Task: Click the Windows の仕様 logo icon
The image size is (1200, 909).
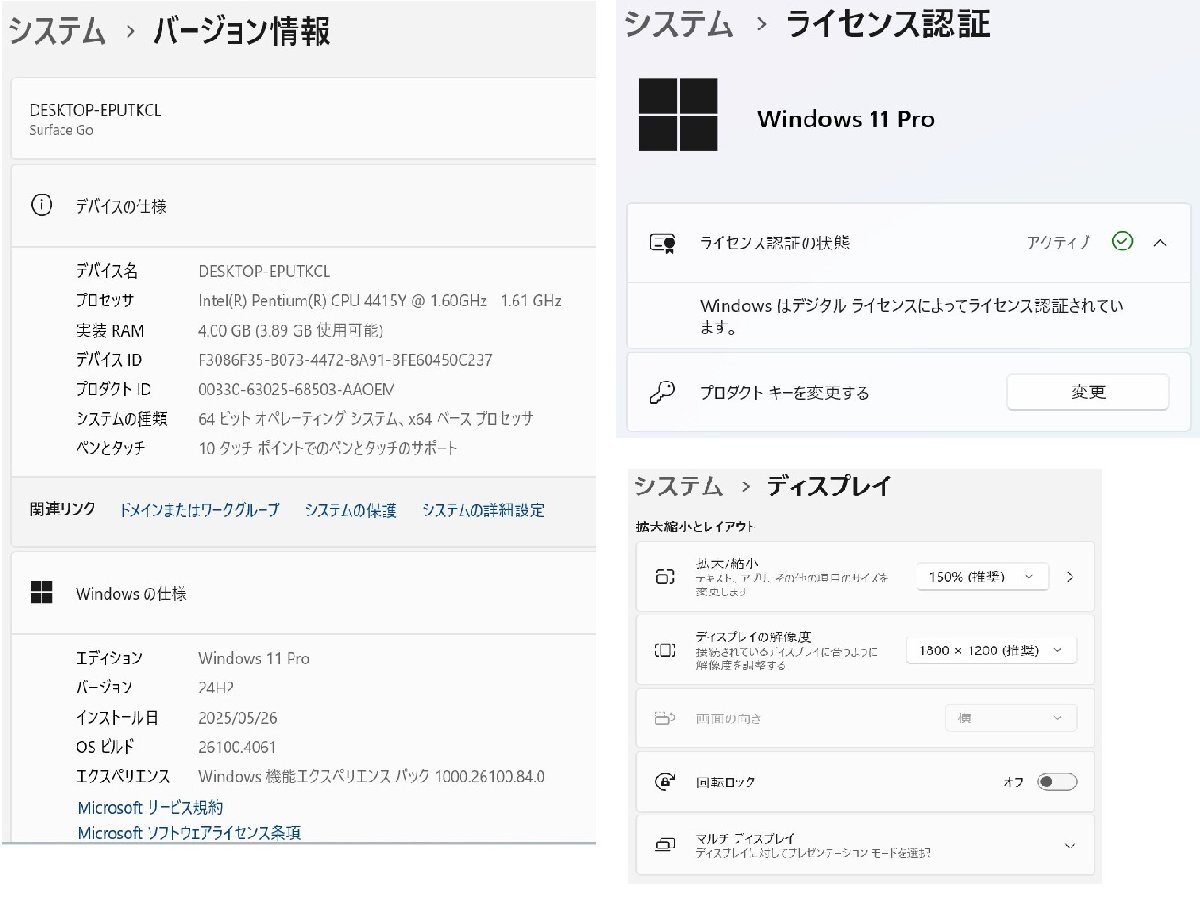Action: pos(41,592)
